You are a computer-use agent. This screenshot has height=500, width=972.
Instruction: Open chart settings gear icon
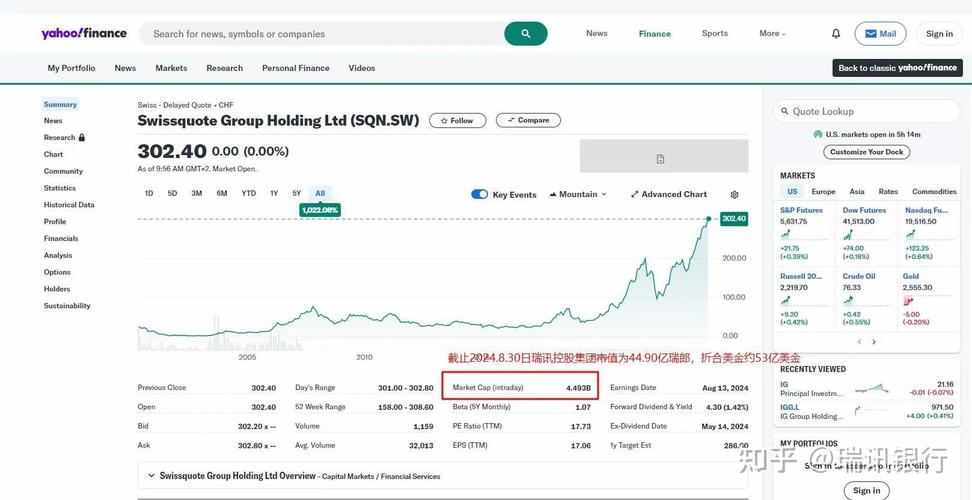[x=735, y=195]
